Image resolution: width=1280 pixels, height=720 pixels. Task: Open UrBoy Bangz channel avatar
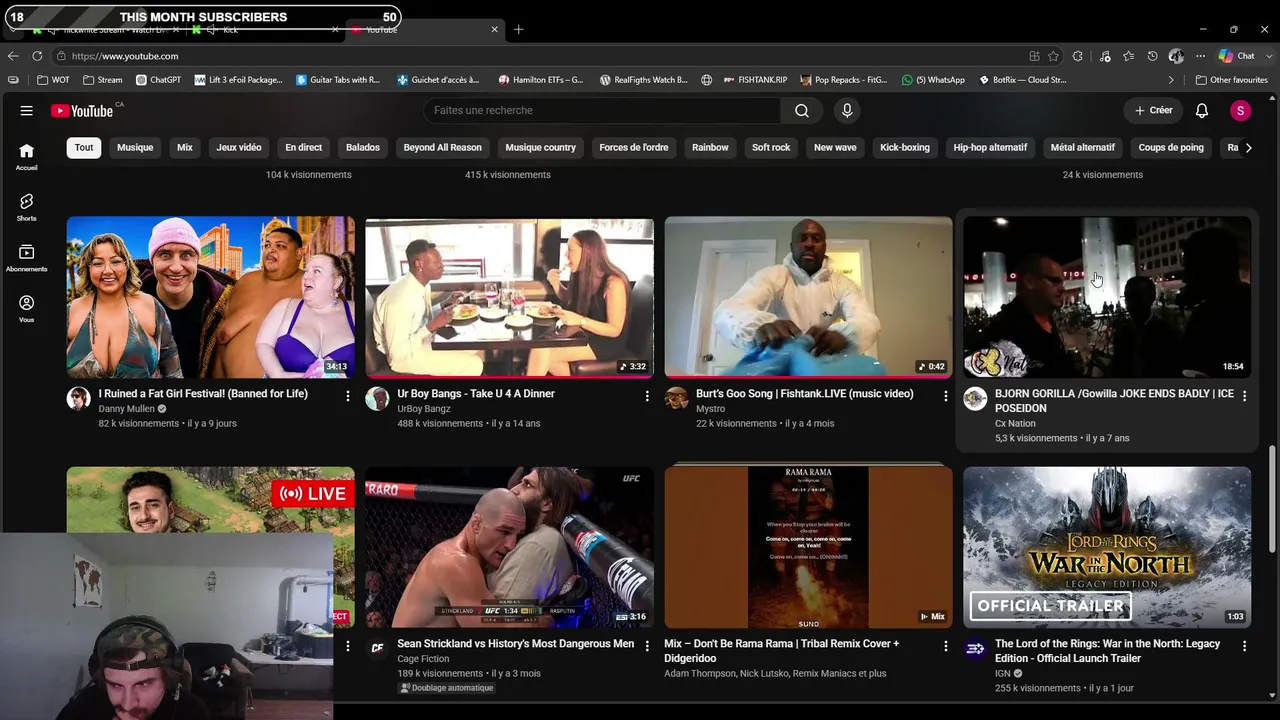[x=377, y=399]
